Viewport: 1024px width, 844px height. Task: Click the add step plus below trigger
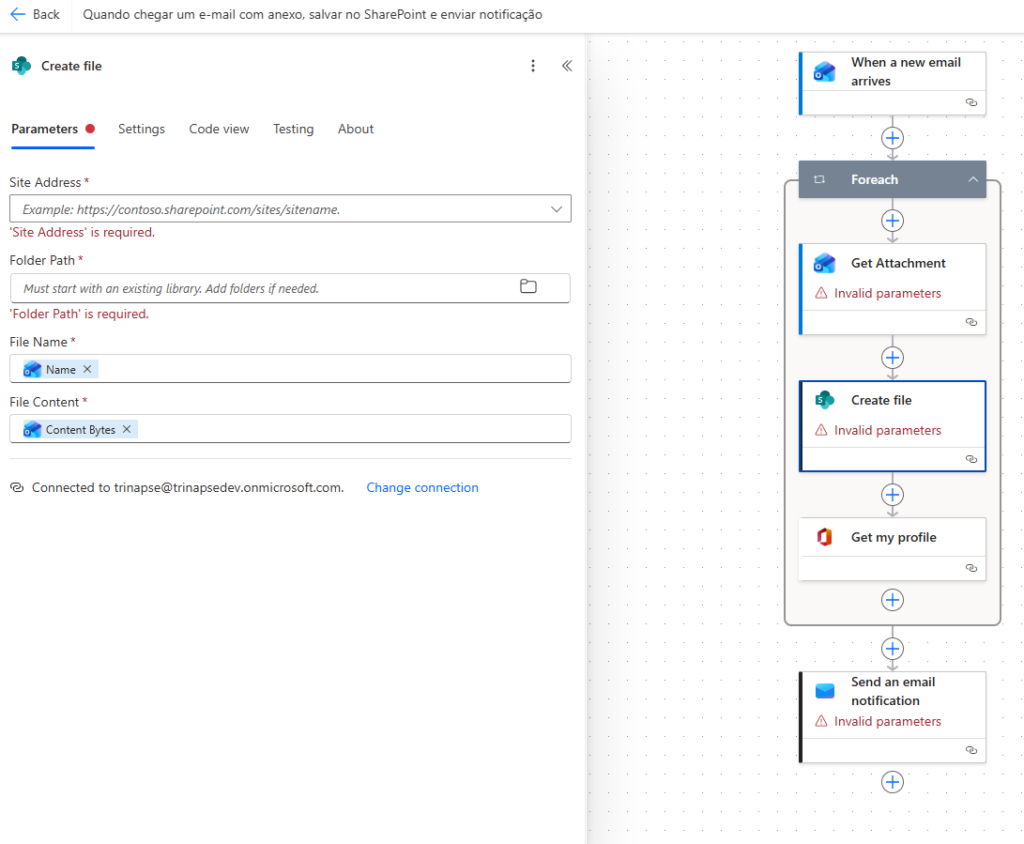pos(892,138)
